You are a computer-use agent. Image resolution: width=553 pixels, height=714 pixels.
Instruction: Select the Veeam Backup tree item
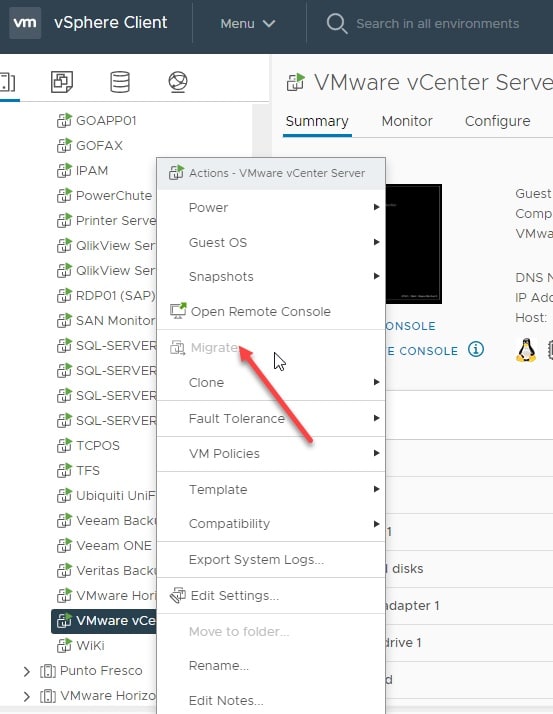106,520
